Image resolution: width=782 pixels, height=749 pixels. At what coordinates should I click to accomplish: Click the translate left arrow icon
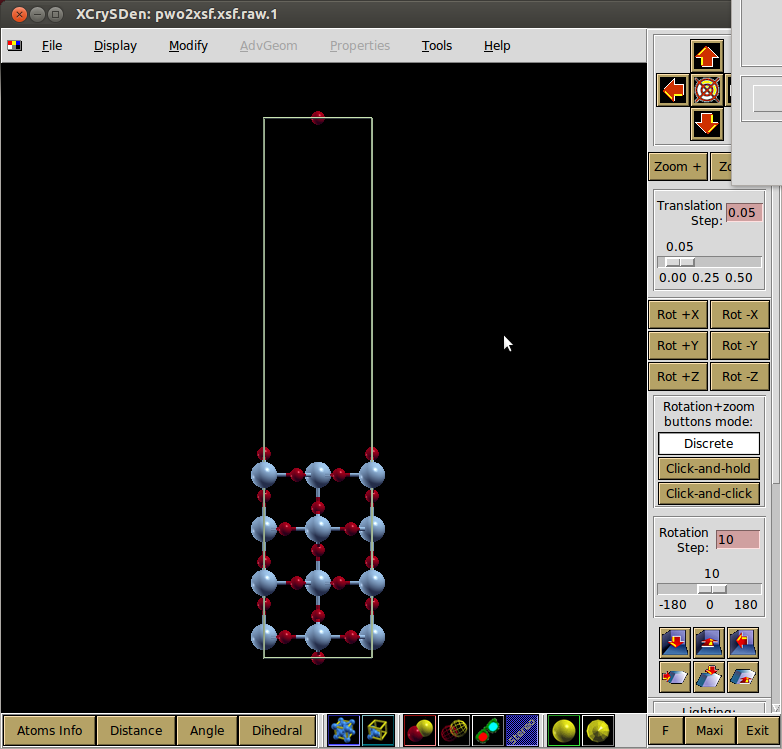pyautogui.click(x=673, y=90)
